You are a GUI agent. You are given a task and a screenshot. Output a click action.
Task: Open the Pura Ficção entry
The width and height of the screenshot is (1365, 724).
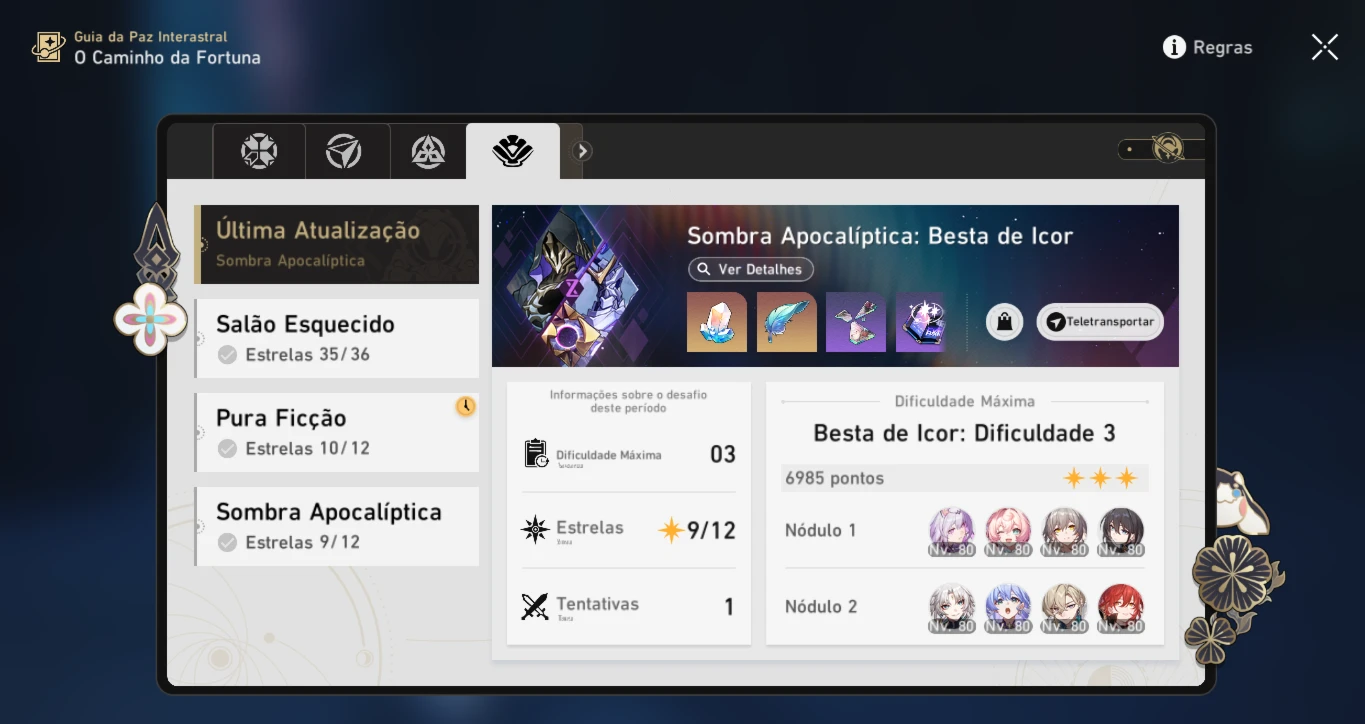pos(337,432)
